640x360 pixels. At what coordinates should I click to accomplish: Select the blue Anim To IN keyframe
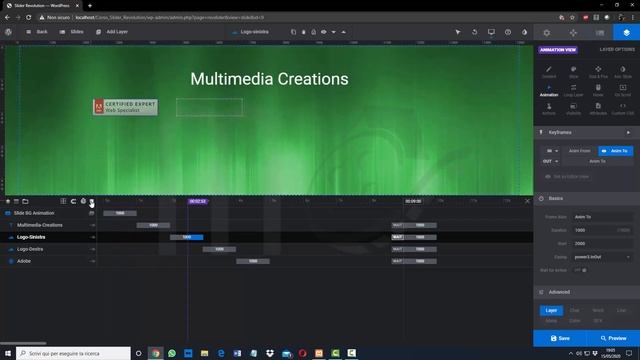tap(616, 151)
